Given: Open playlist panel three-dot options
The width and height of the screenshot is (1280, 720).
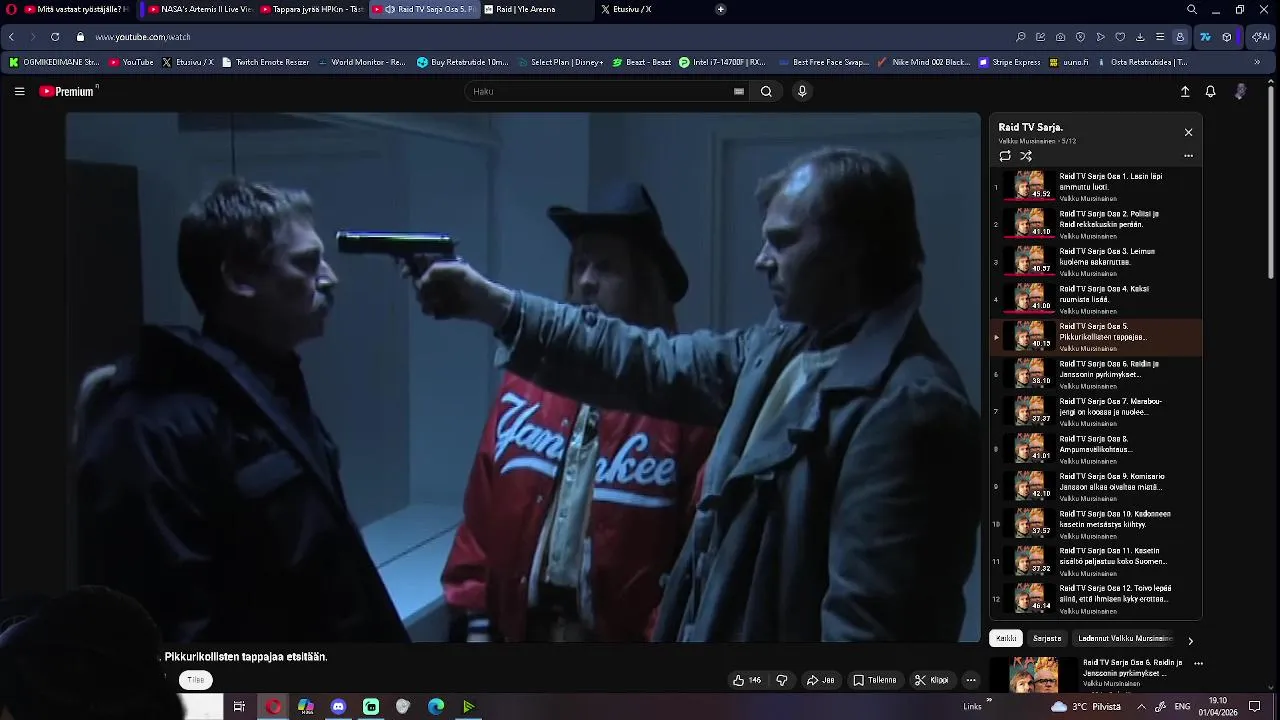Looking at the screenshot, I should pos(1188,156).
